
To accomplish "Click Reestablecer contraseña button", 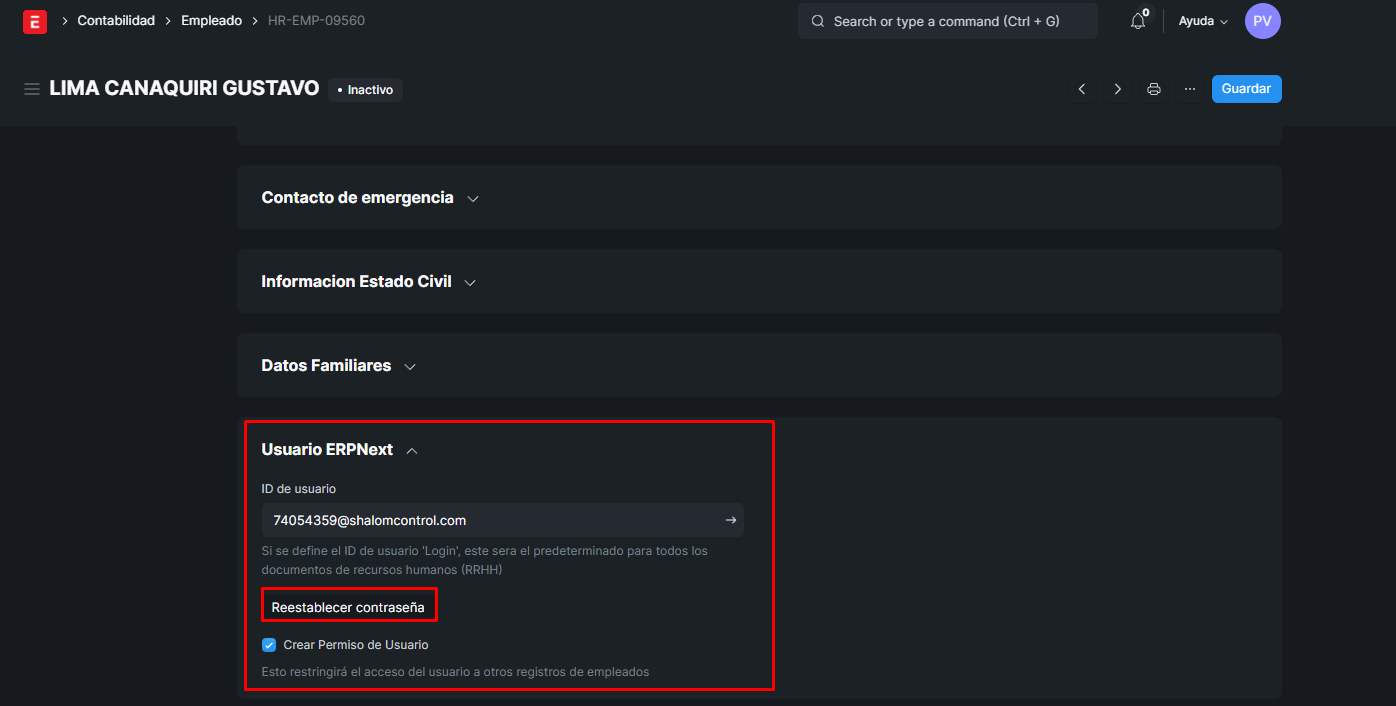I will 348,607.
